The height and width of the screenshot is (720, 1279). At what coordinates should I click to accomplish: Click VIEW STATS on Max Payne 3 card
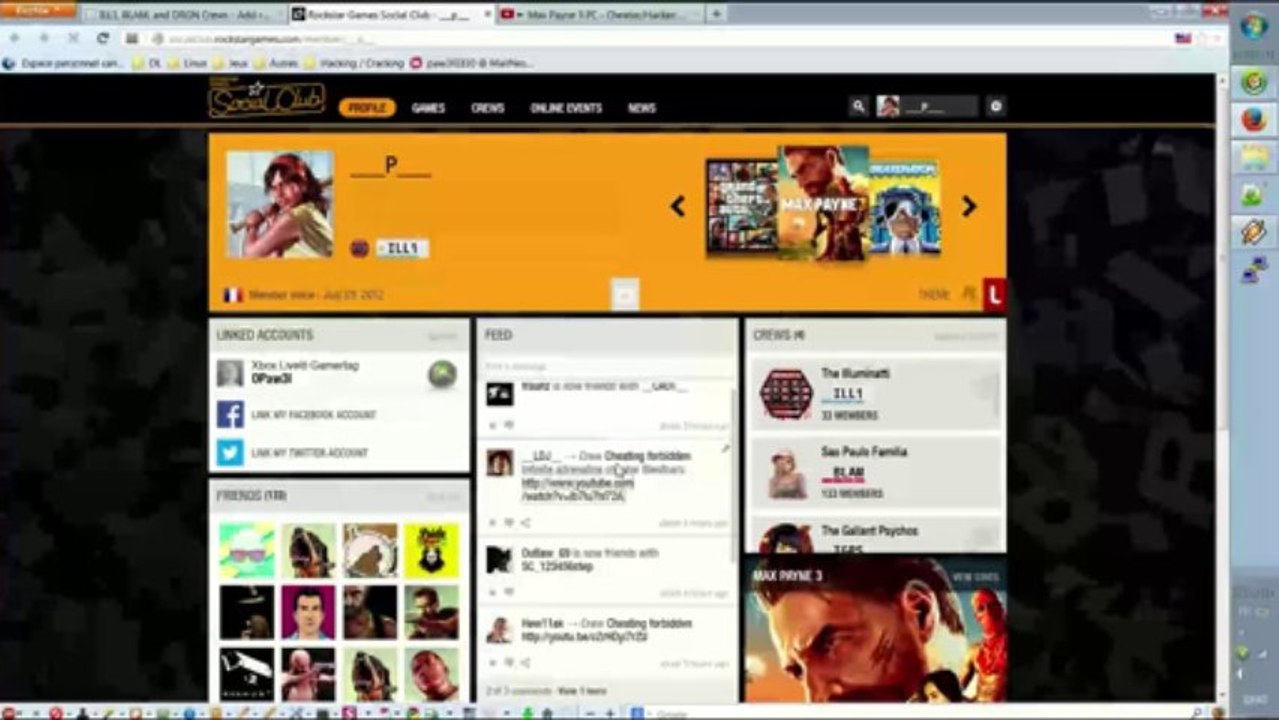pyautogui.click(x=975, y=577)
